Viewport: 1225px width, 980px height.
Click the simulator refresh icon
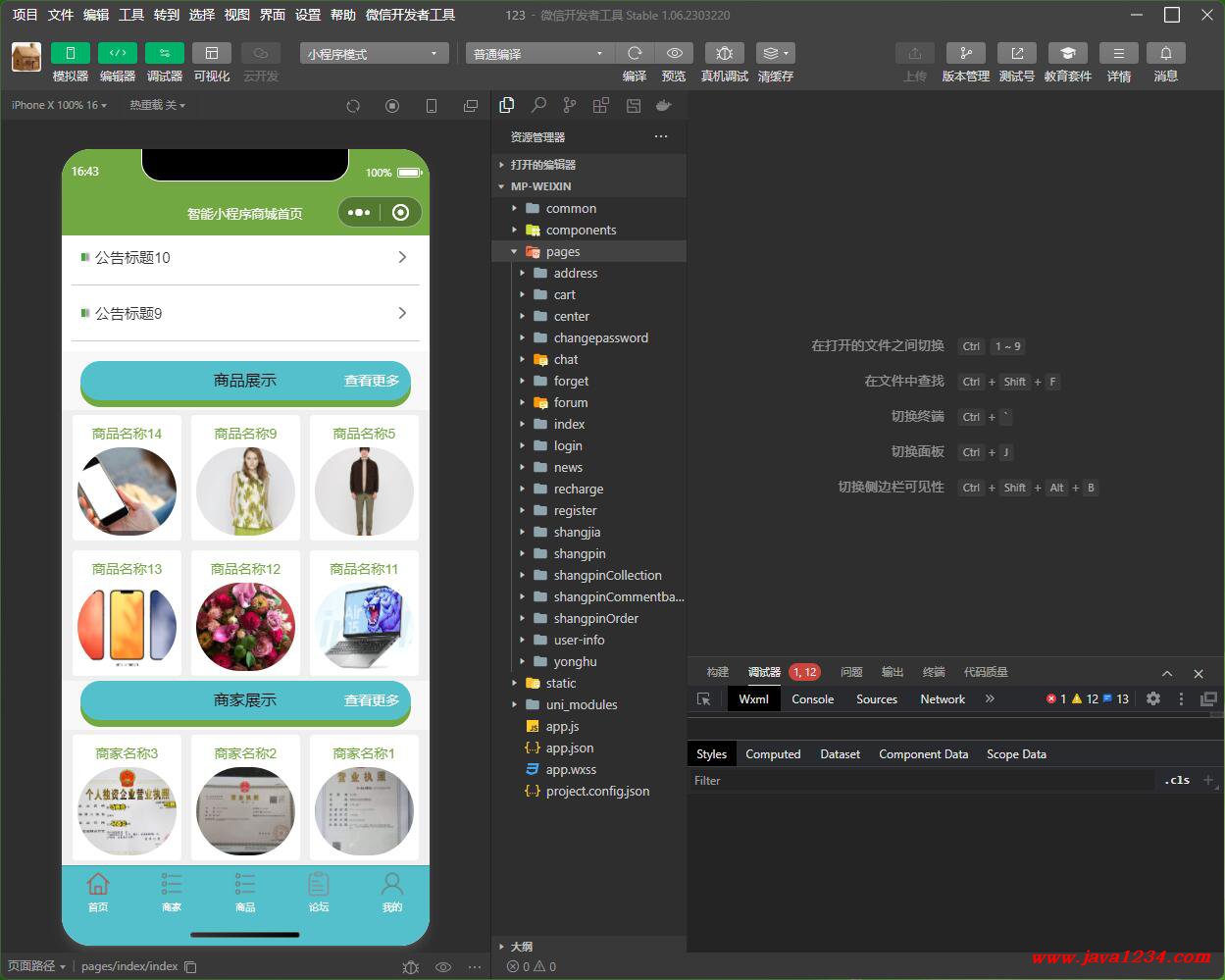pyautogui.click(x=353, y=106)
